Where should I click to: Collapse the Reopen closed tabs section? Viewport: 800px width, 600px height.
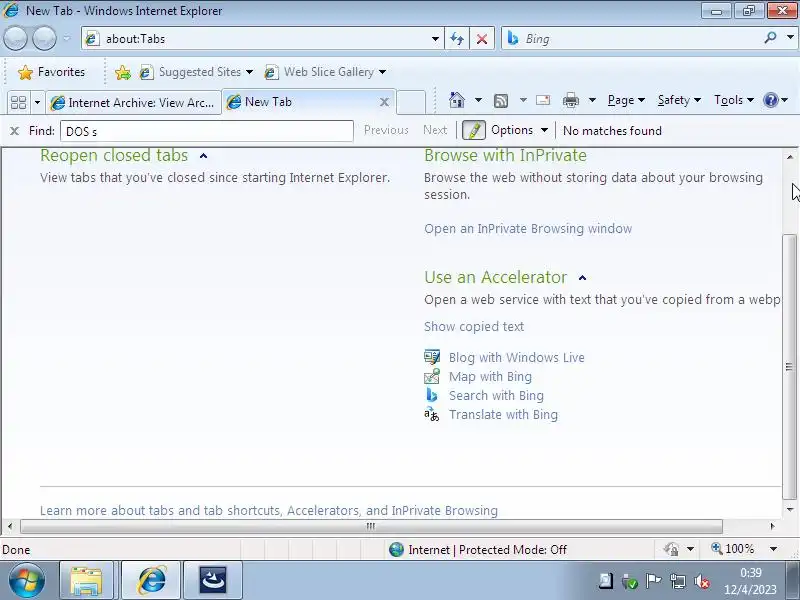click(204, 156)
